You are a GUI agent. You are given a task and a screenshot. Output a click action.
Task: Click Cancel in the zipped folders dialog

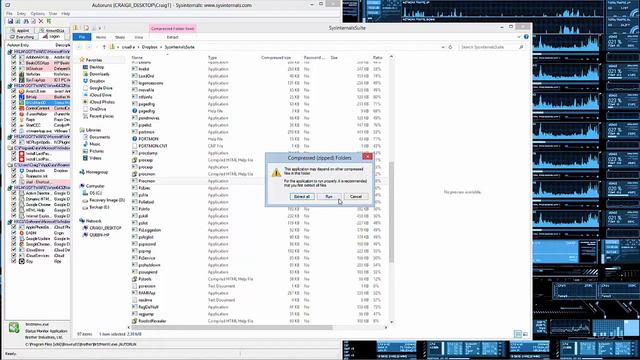tap(356, 197)
